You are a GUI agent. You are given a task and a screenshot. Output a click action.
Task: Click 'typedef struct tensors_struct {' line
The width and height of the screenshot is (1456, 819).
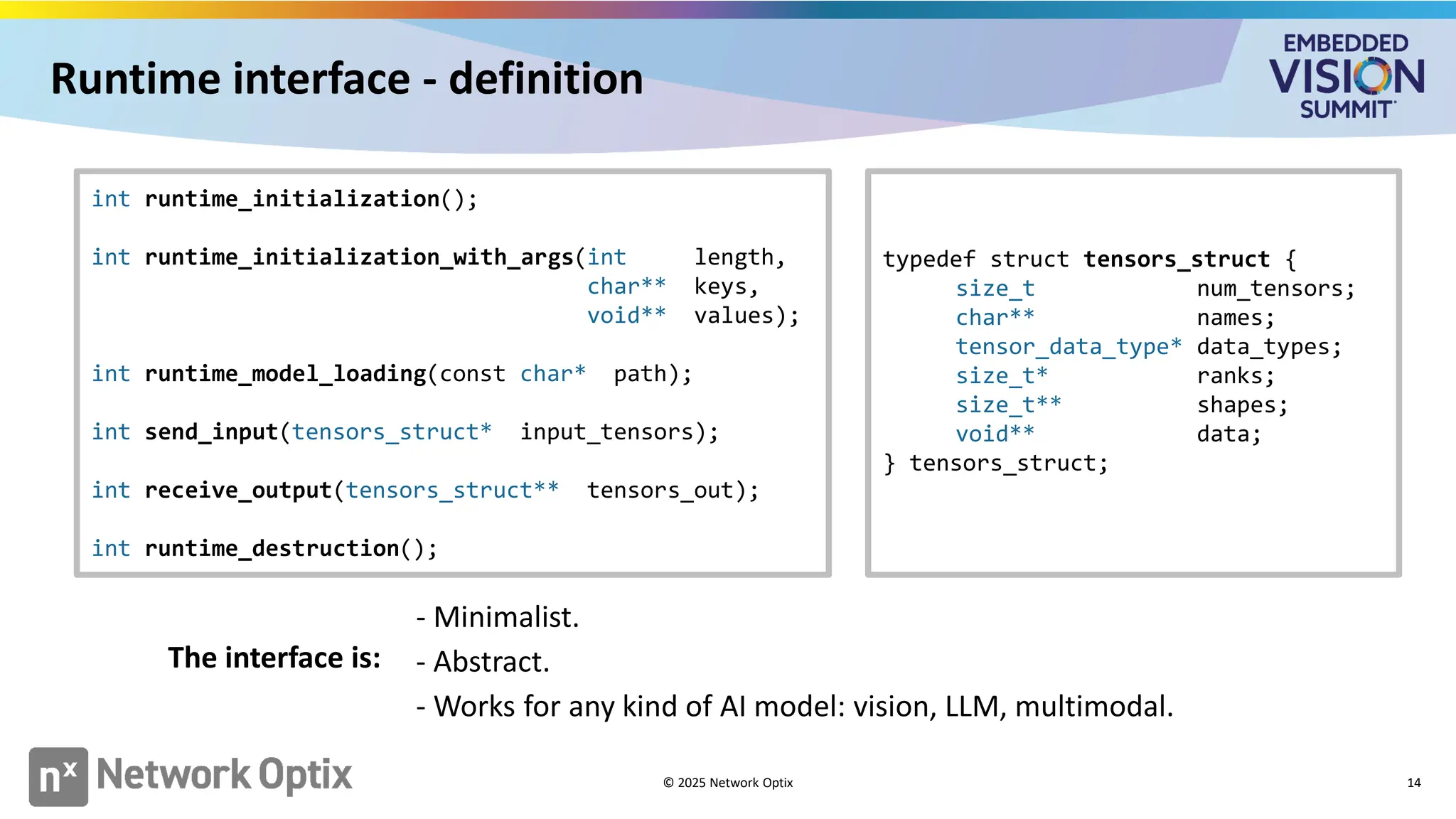(1090, 259)
